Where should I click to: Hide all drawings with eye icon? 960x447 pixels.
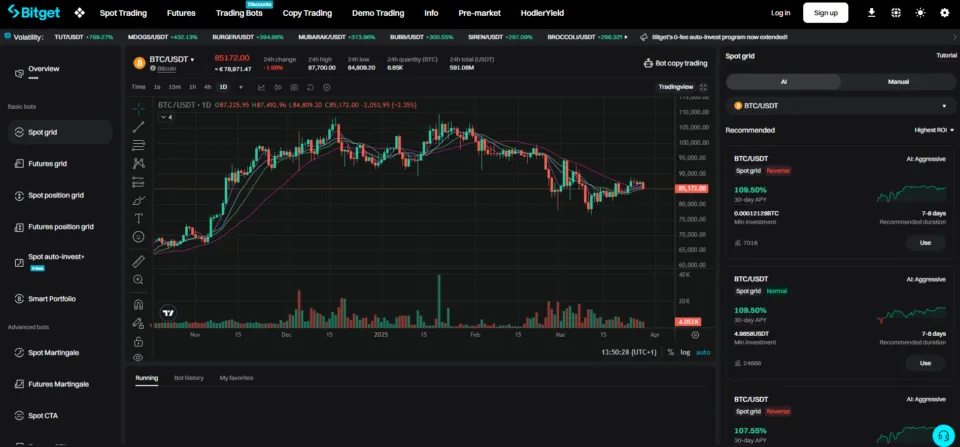[x=138, y=357]
